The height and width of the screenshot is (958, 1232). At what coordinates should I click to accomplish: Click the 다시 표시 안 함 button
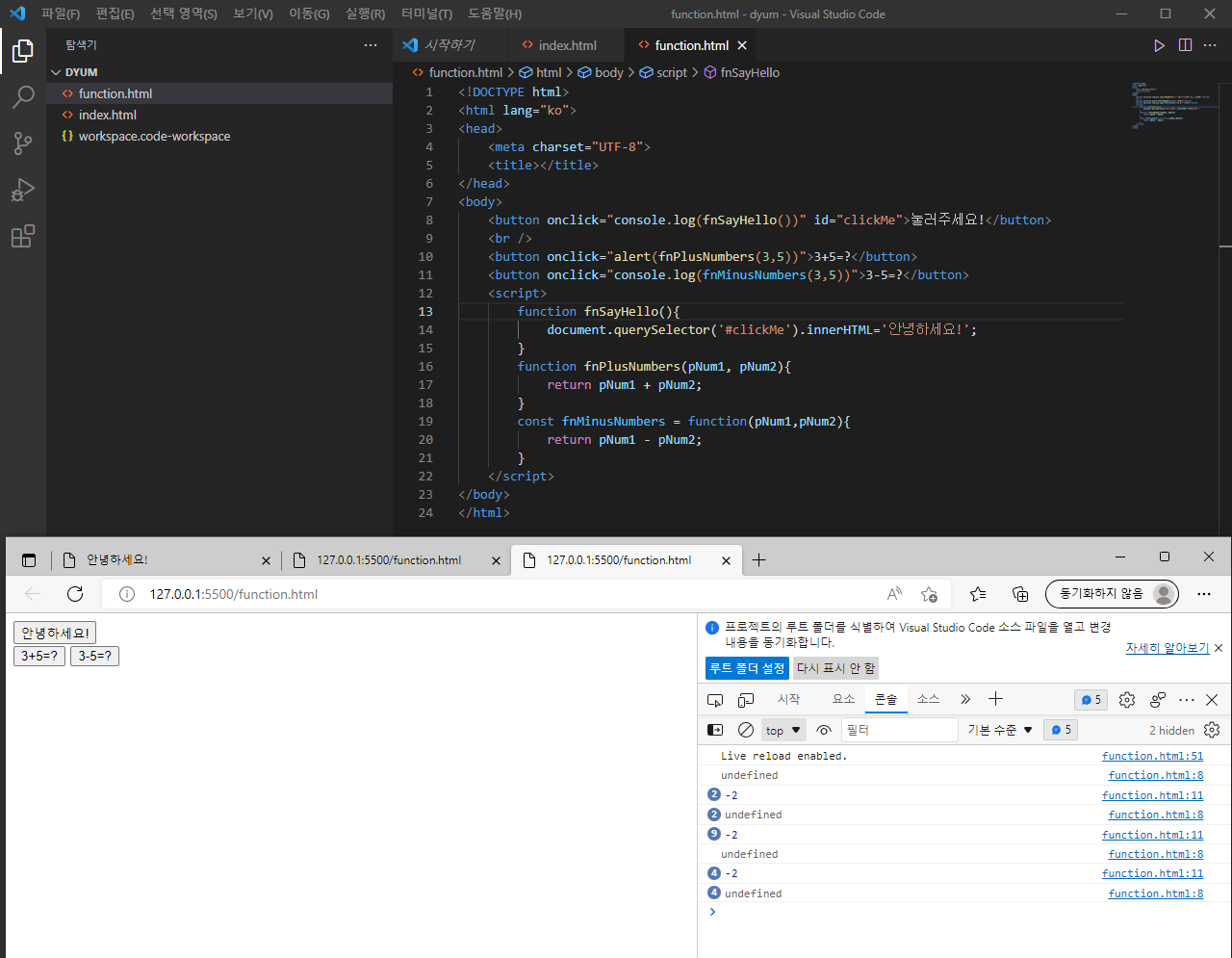coord(835,668)
